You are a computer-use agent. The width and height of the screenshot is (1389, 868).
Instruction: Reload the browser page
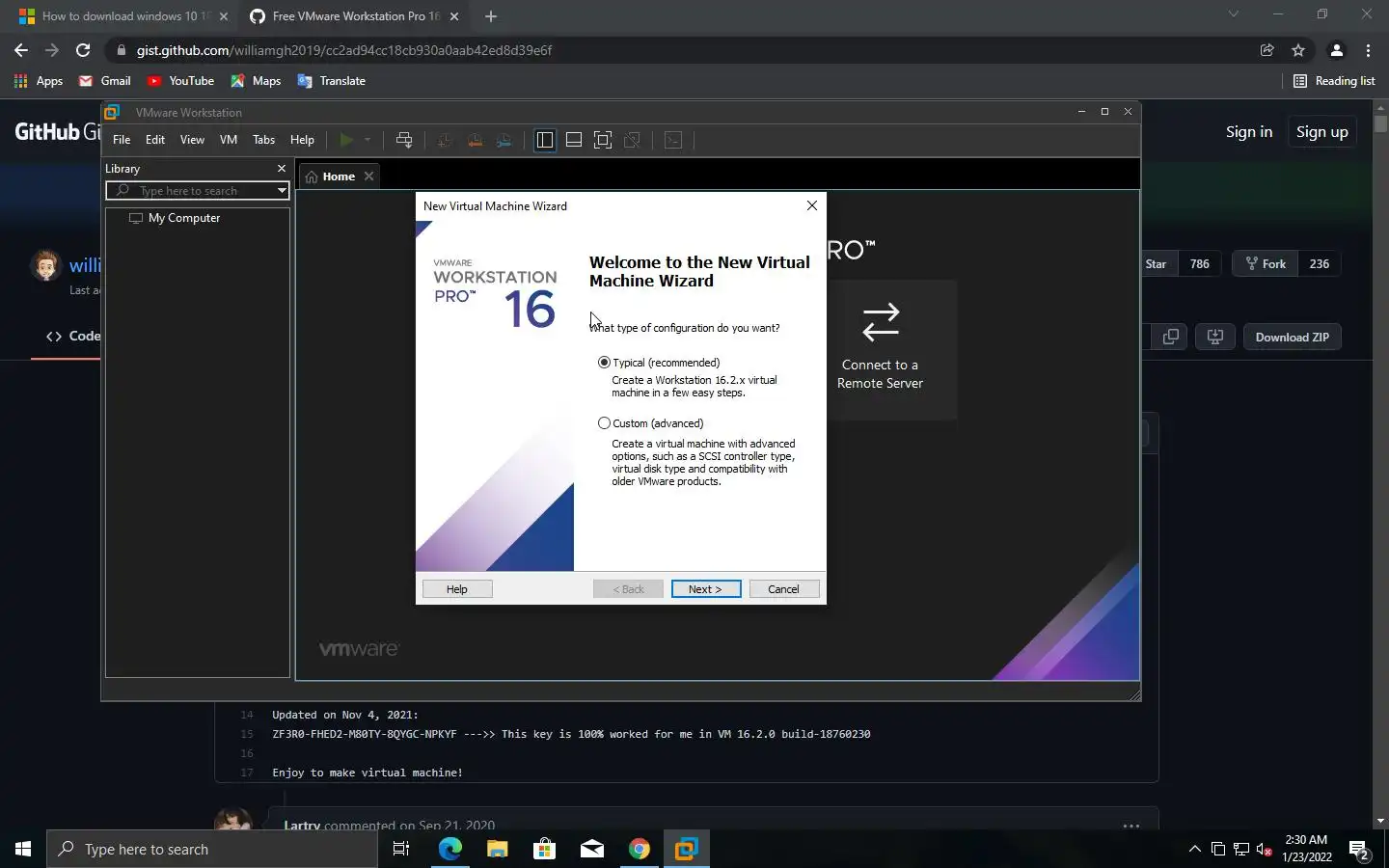tap(83, 50)
